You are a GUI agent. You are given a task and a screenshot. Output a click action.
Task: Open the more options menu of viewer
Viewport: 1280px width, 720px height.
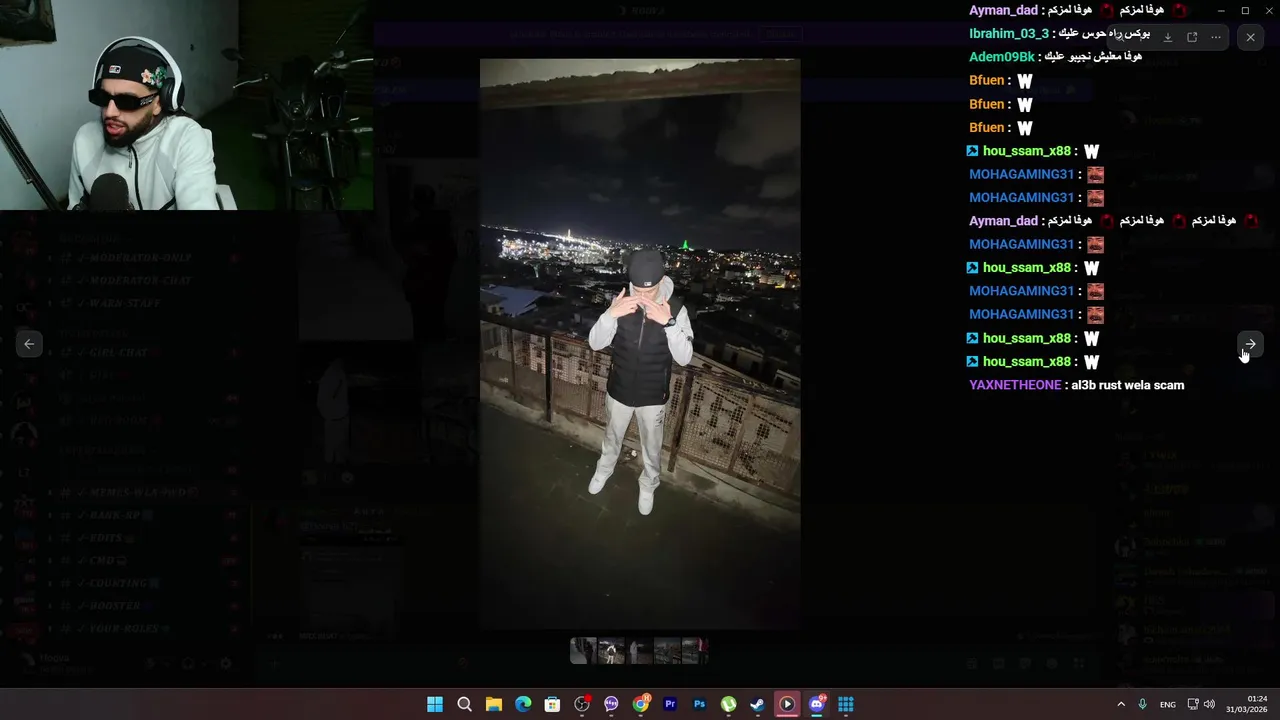click(x=1216, y=37)
